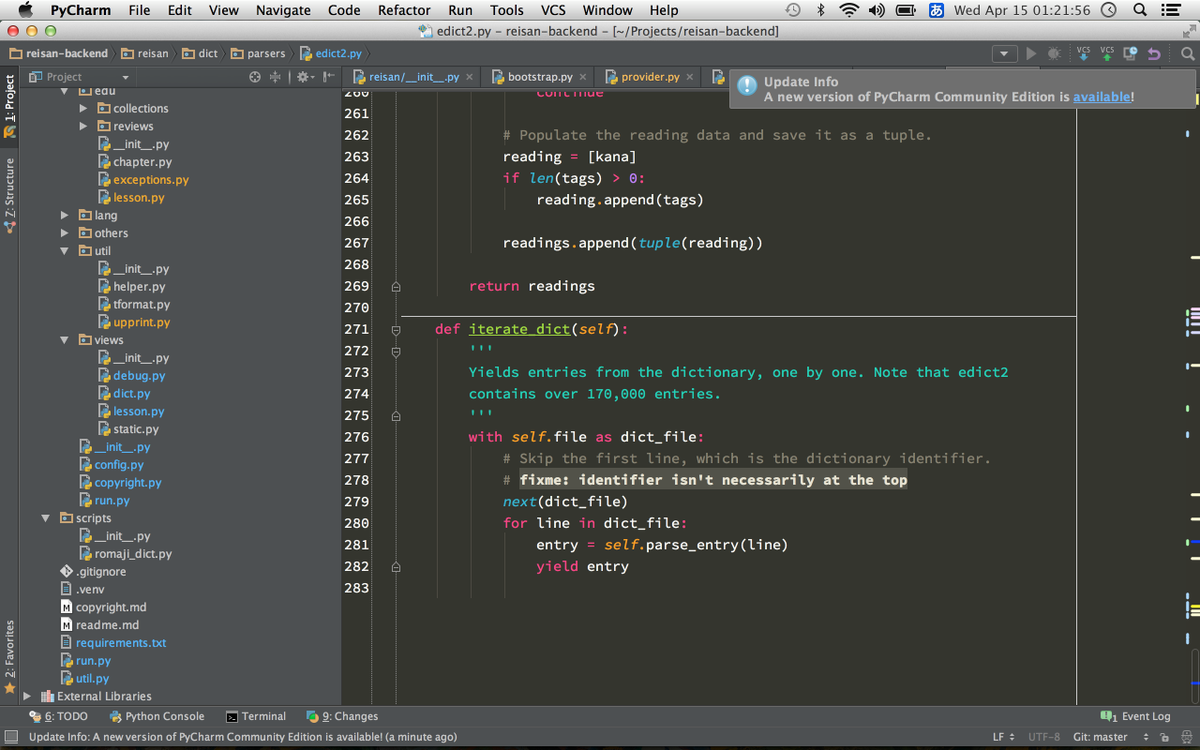Screen dimensions: 1200x750
Task: Click the UTF-8 encoding label
Action: coord(1044,737)
